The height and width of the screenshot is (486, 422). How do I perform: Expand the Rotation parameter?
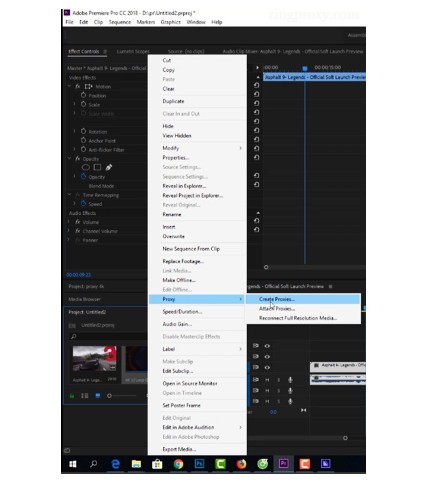pos(74,131)
